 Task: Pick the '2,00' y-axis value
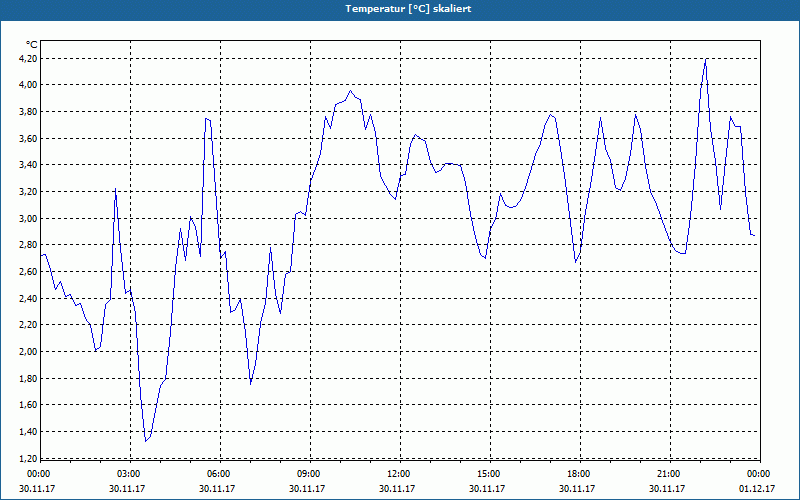[x=29, y=352]
